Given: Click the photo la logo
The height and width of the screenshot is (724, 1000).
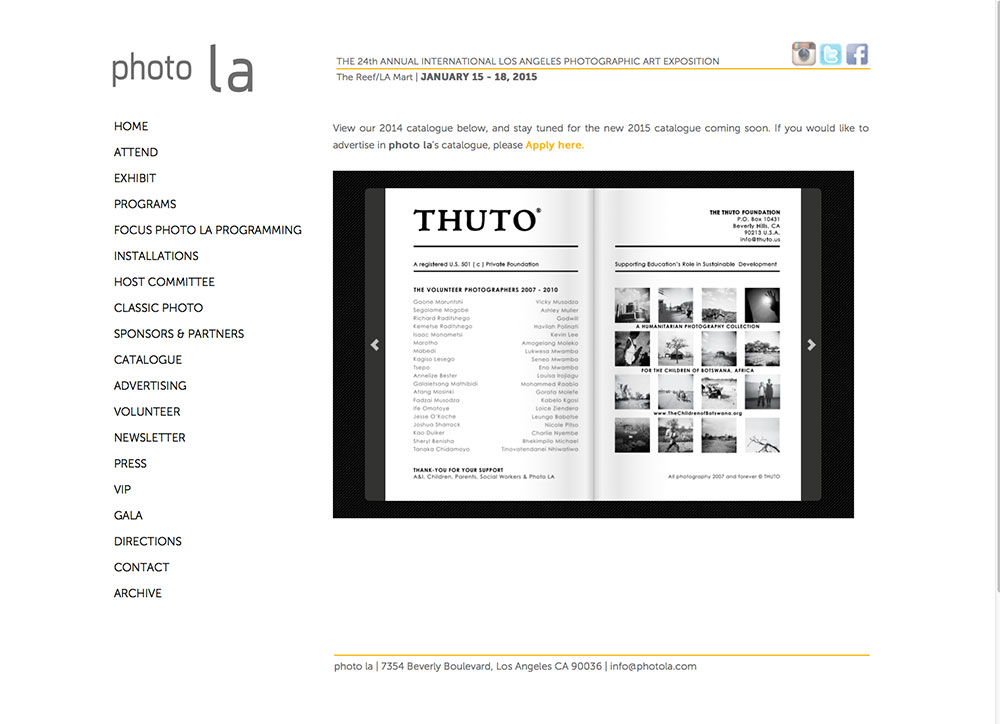Looking at the screenshot, I should (182, 69).
